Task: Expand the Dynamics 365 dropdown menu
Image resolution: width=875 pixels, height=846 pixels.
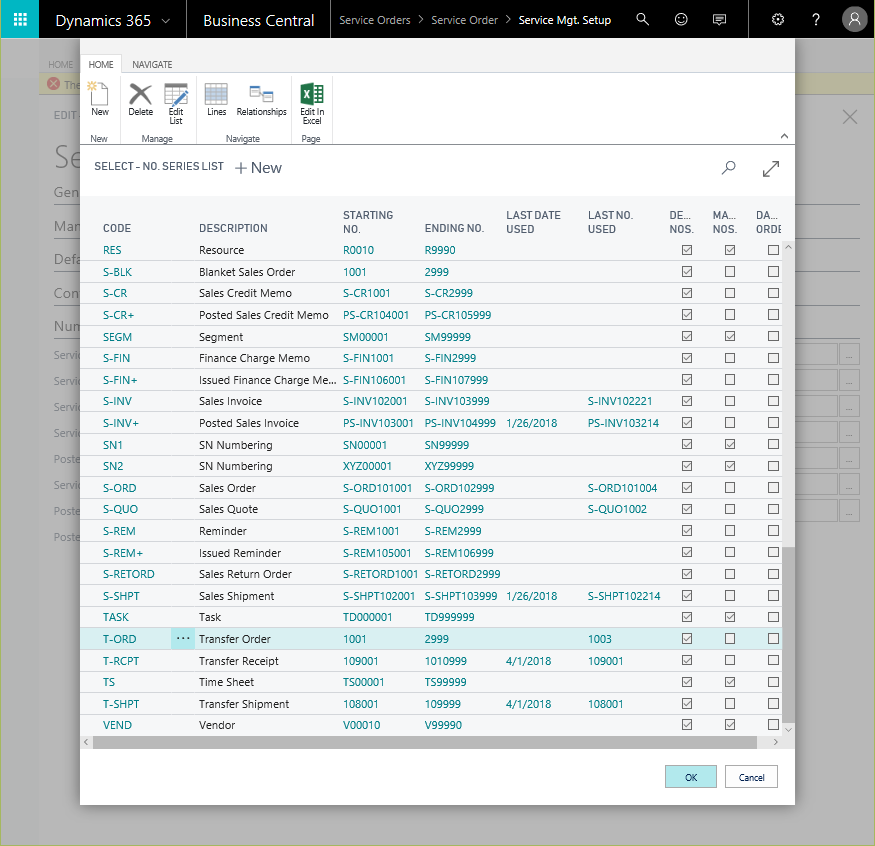Action: click(165, 20)
